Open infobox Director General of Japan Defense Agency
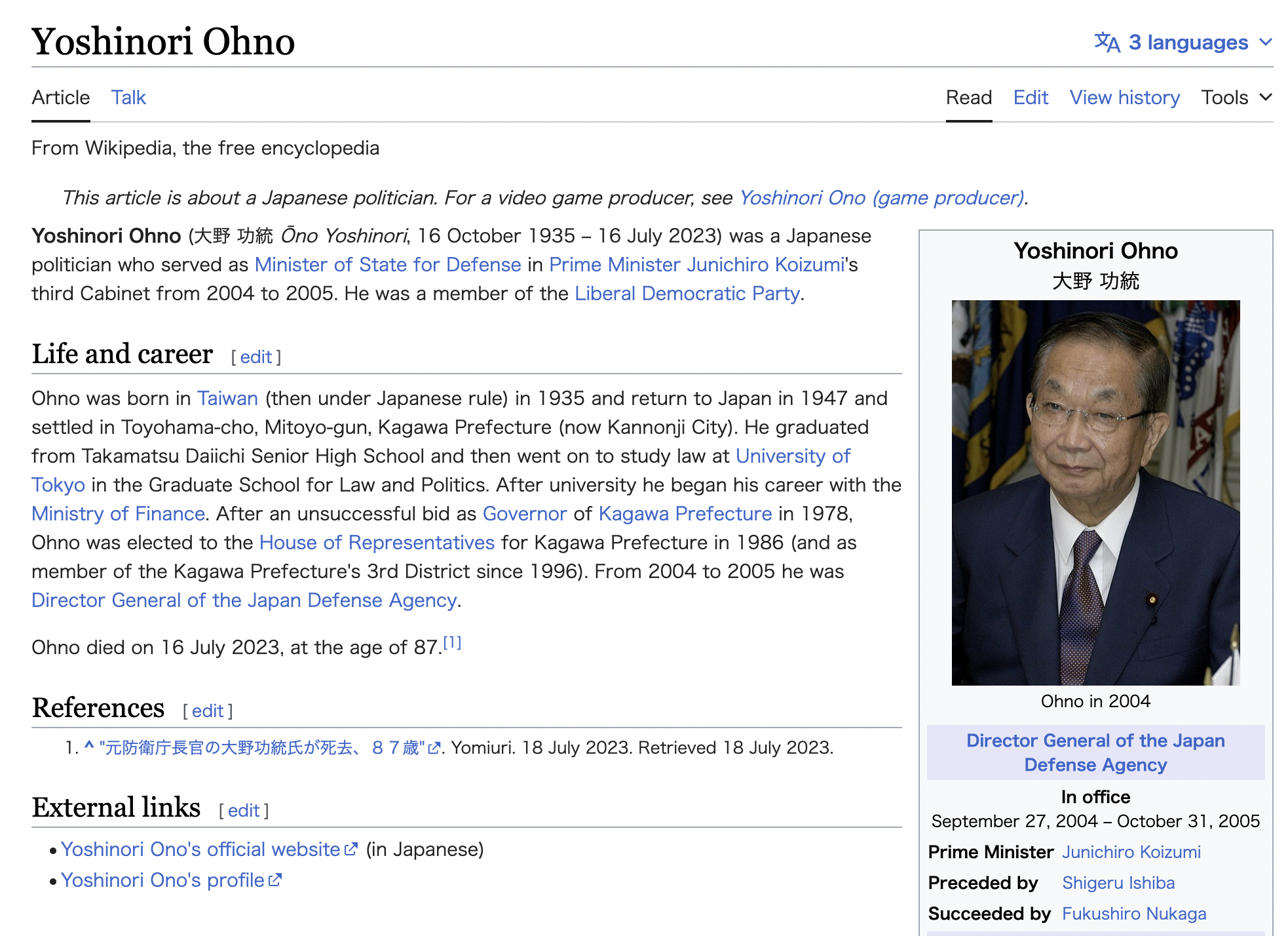Viewport: 1288px width, 936px height. 1095,752
